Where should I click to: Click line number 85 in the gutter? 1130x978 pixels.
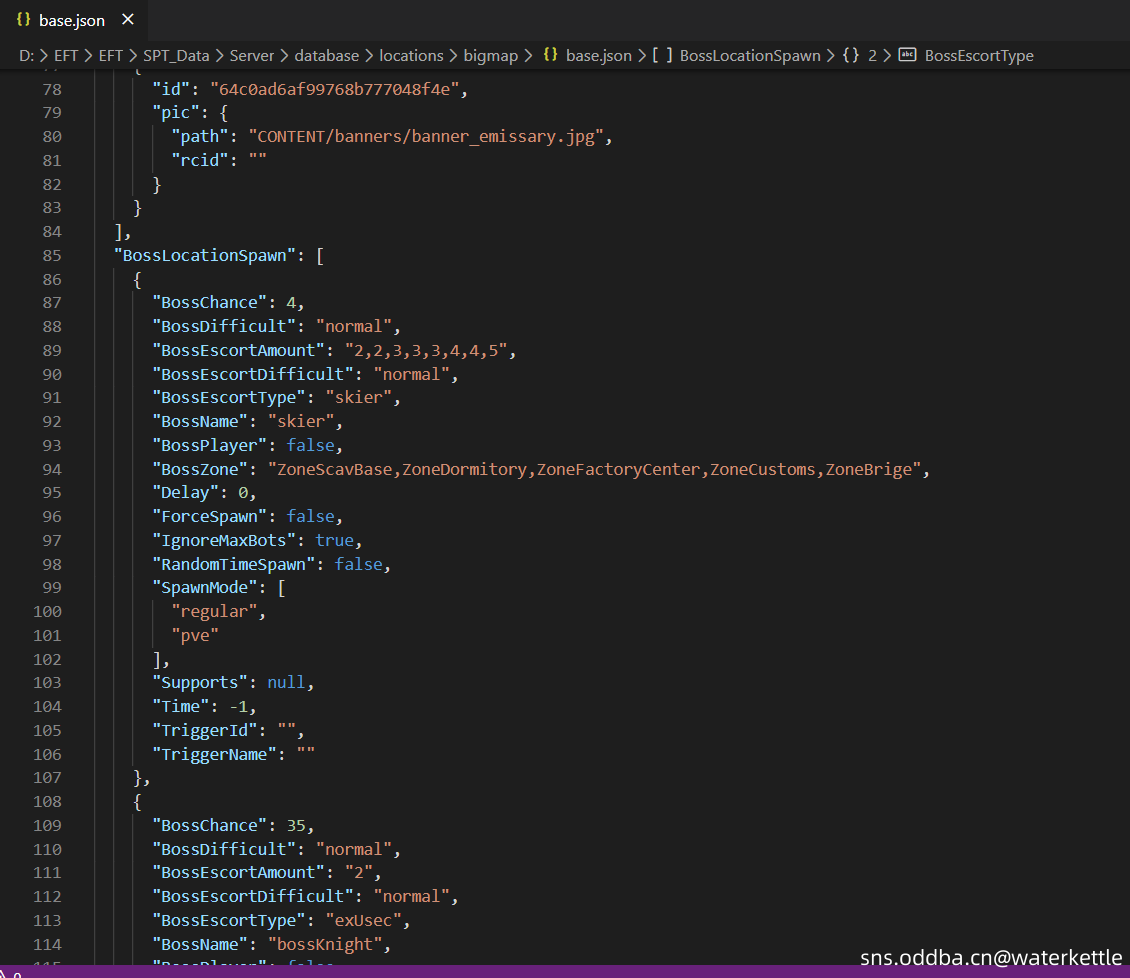click(x=51, y=255)
